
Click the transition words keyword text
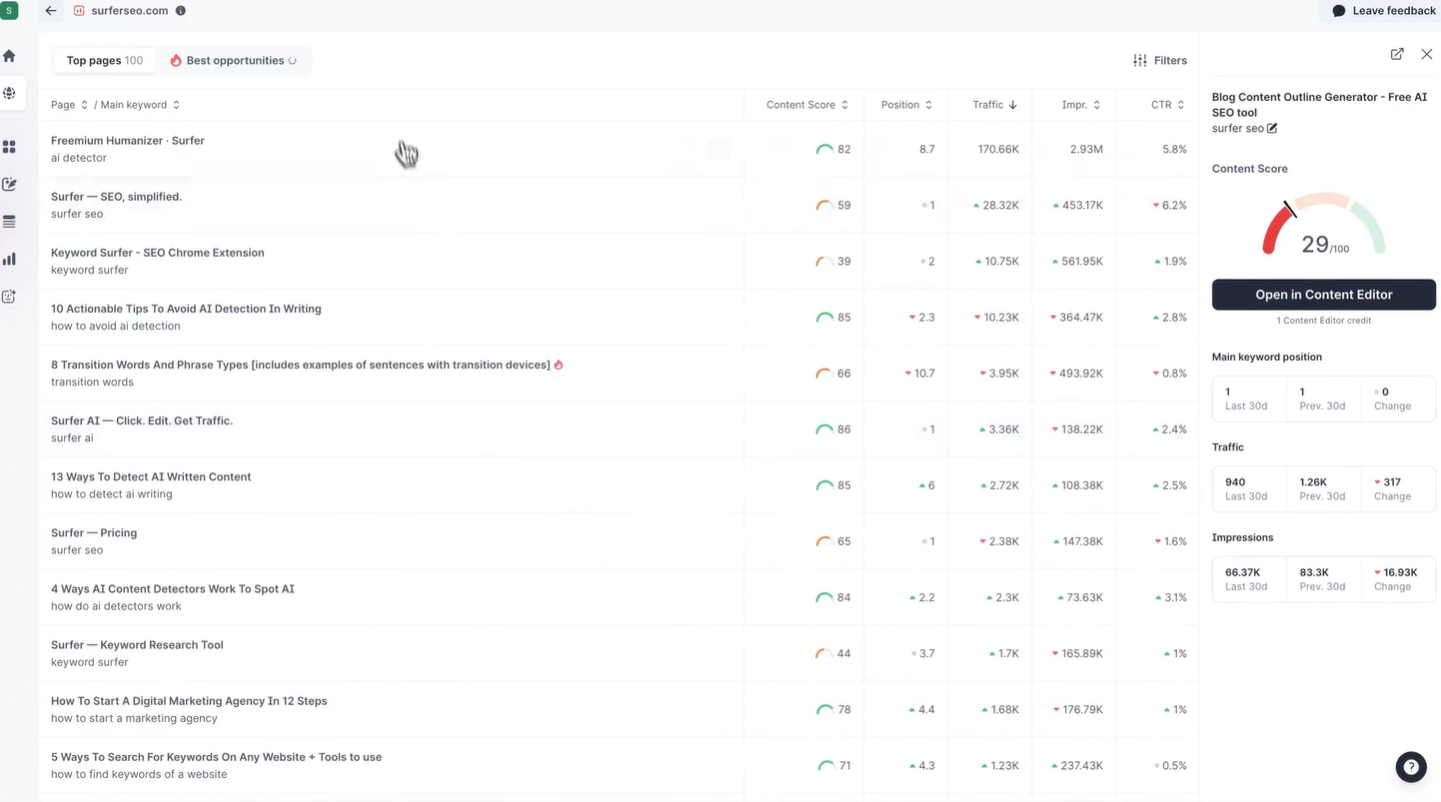tap(92, 382)
